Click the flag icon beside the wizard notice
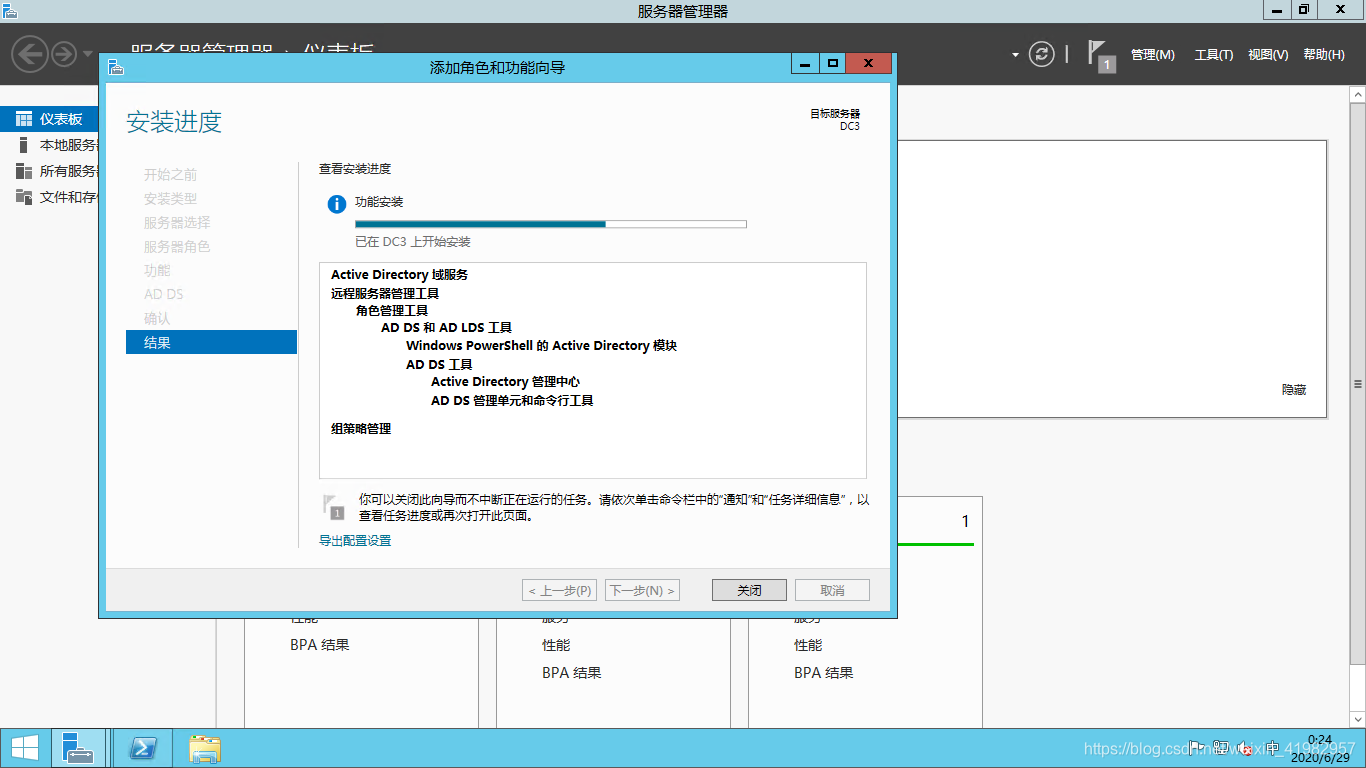Screen dimensions: 1366x768 click(x=333, y=506)
